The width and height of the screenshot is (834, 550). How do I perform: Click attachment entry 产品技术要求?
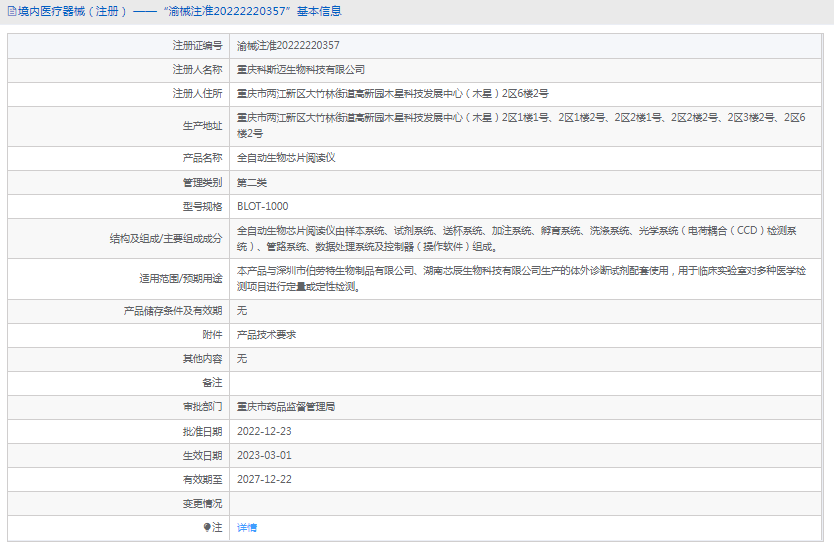click(x=266, y=335)
